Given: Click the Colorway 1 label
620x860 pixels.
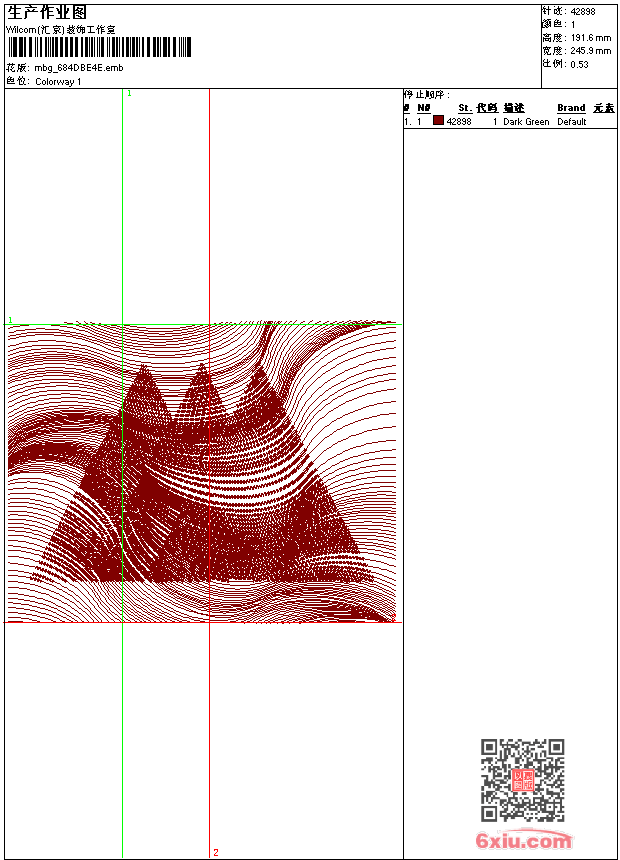Looking at the screenshot, I should pyautogui.click(x=58, y=81).
